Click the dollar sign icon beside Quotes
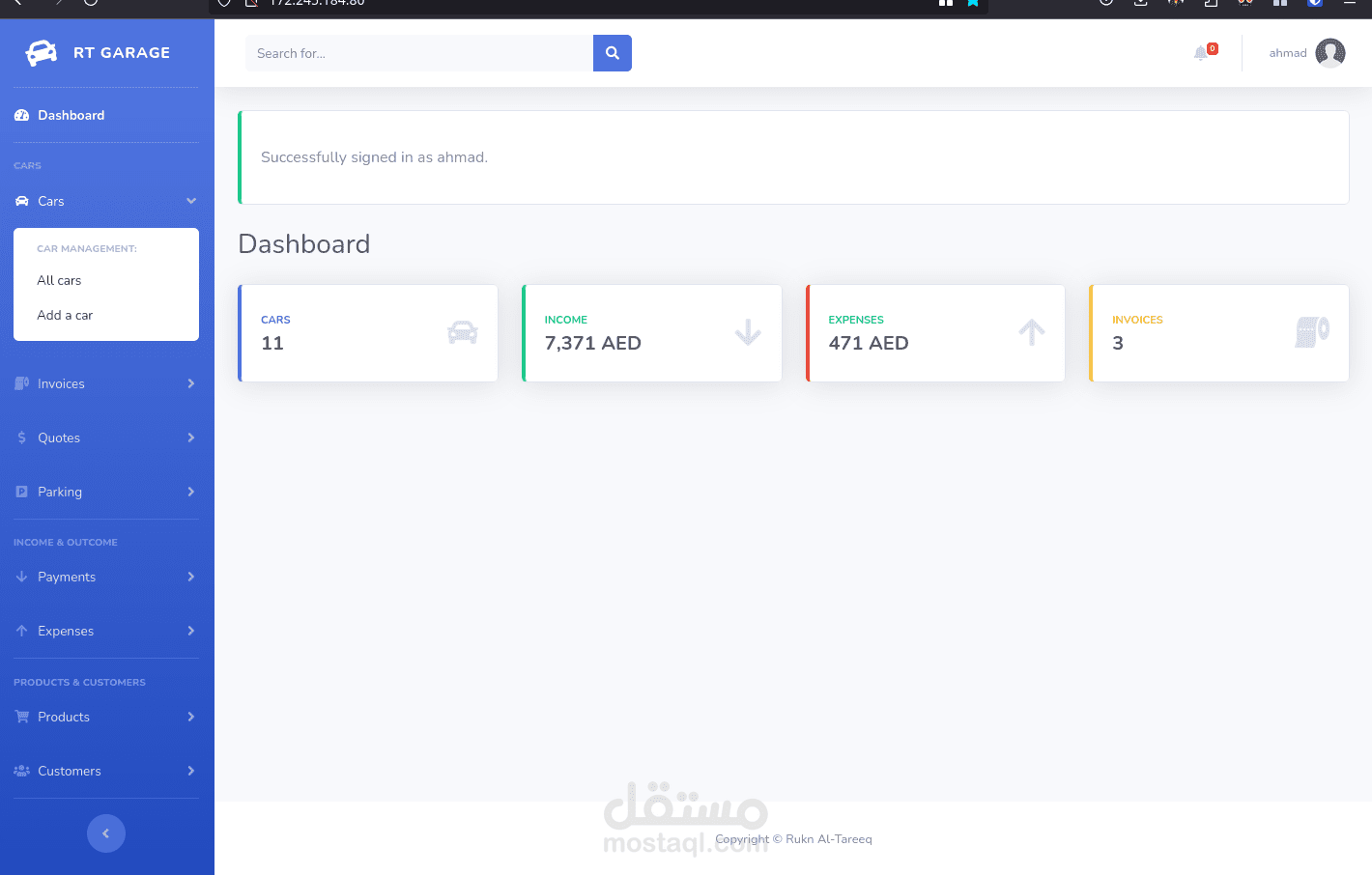This screenshot has width=1372, height=875. pyautogui.click(x=21, y=437)
